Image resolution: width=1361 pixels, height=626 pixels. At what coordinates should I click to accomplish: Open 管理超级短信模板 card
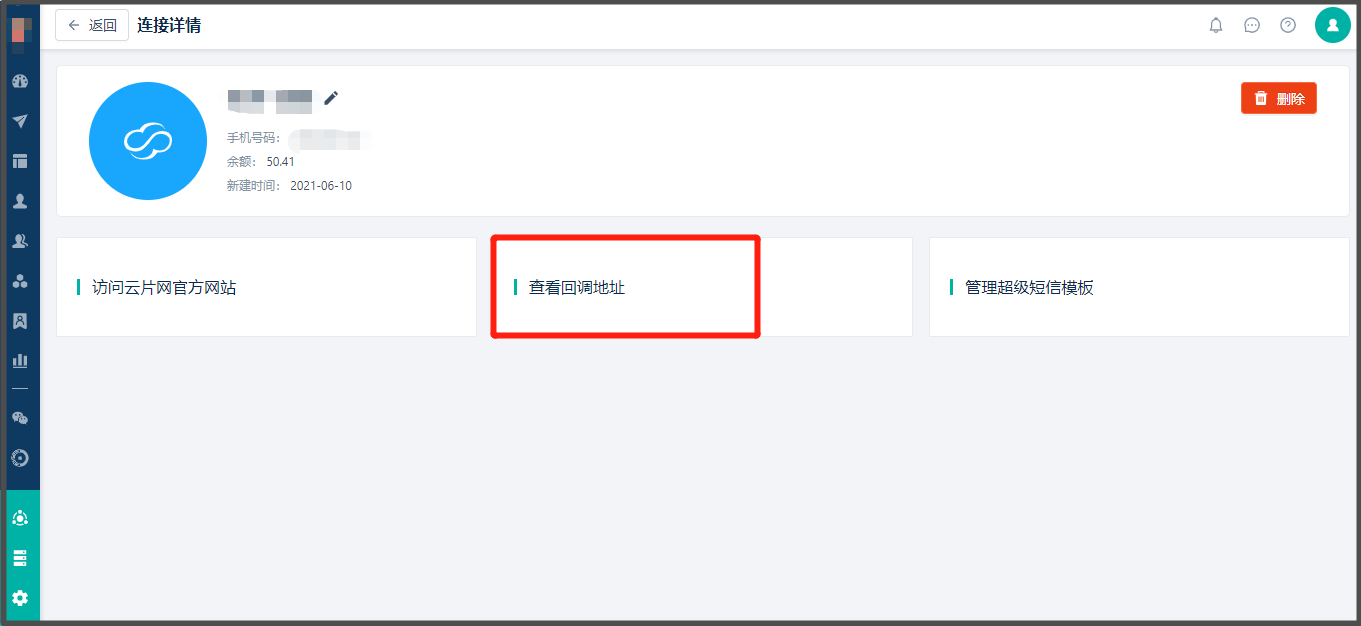pyautogui.click(x=1139, y=287)
